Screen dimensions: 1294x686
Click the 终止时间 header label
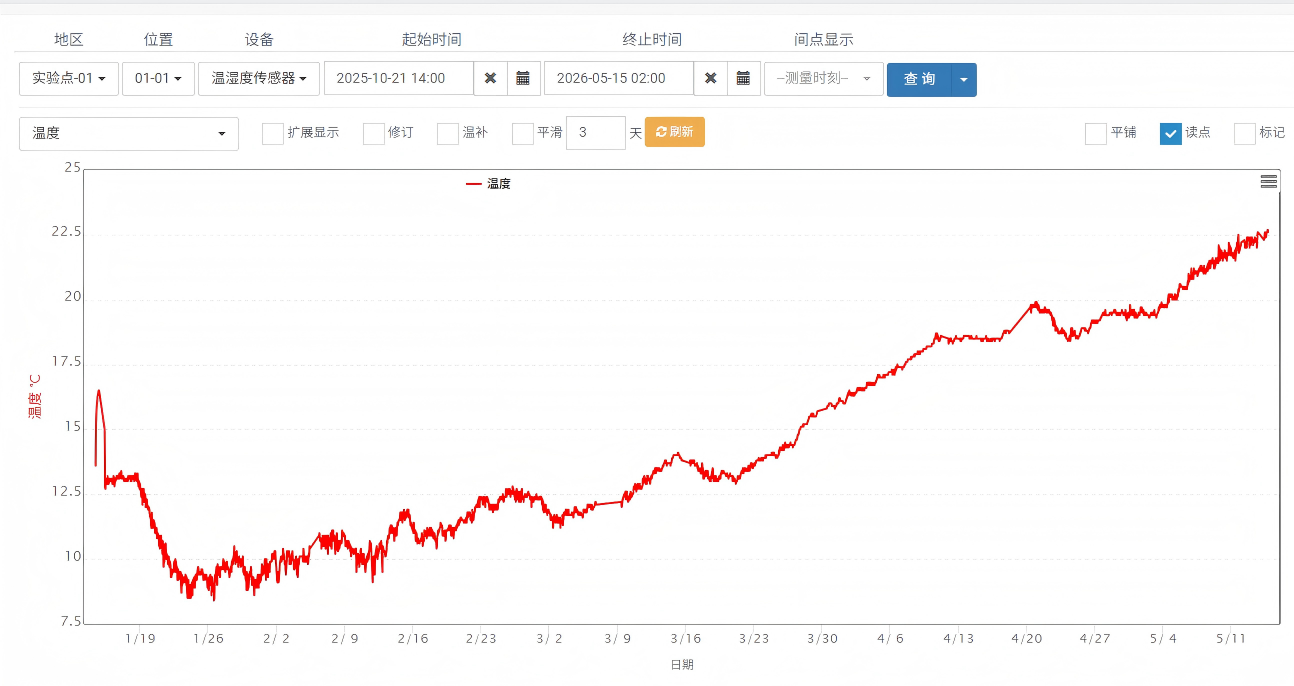point(652,40)
